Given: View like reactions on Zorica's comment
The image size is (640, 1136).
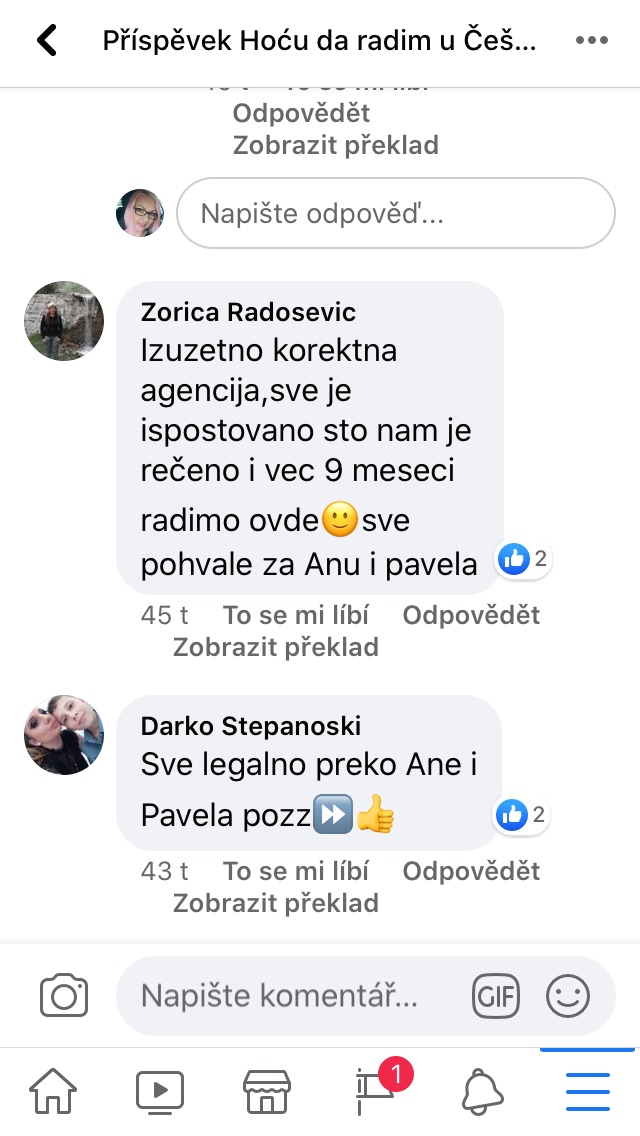Looking at the screenshot, I should (523, 559).
